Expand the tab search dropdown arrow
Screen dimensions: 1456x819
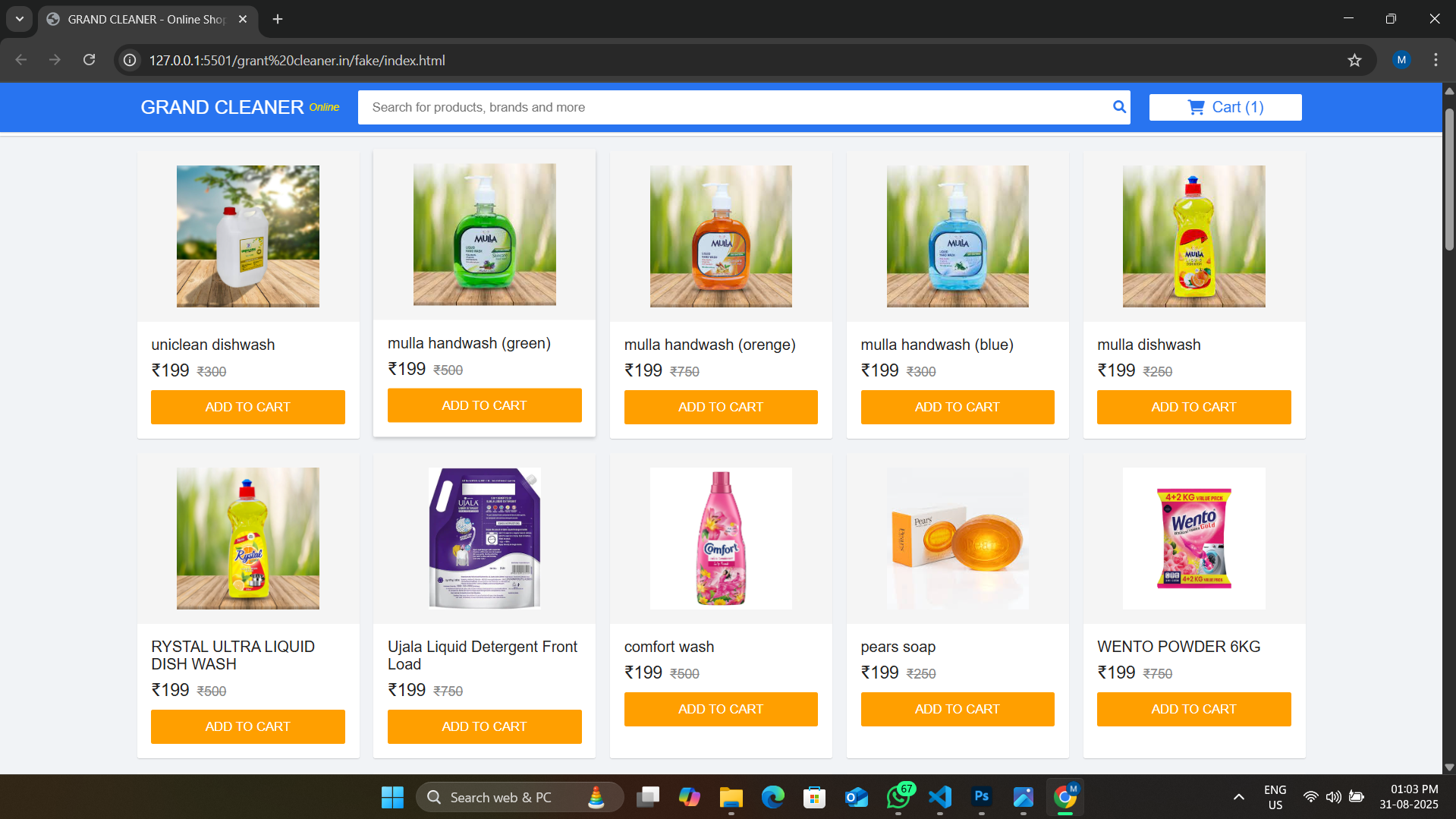pyautogui.click(x=20, y=19)
